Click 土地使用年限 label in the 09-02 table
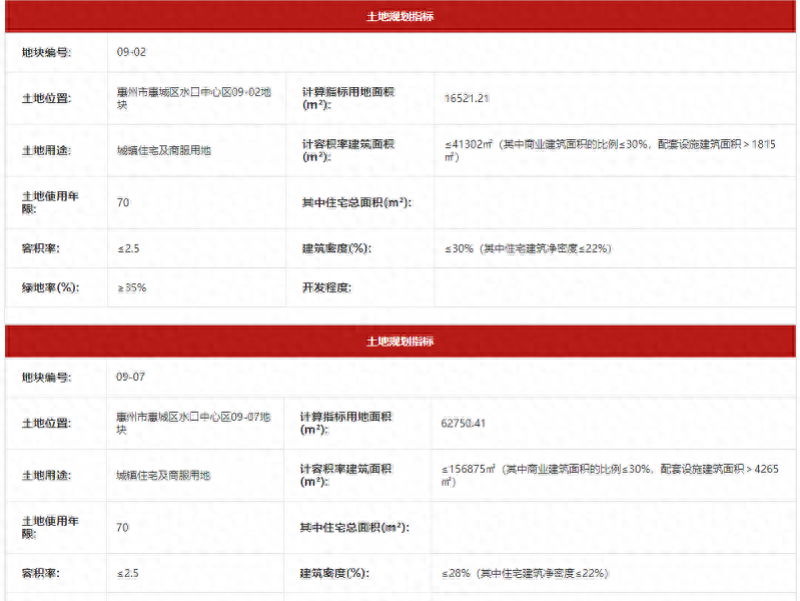 pos(50,203)
